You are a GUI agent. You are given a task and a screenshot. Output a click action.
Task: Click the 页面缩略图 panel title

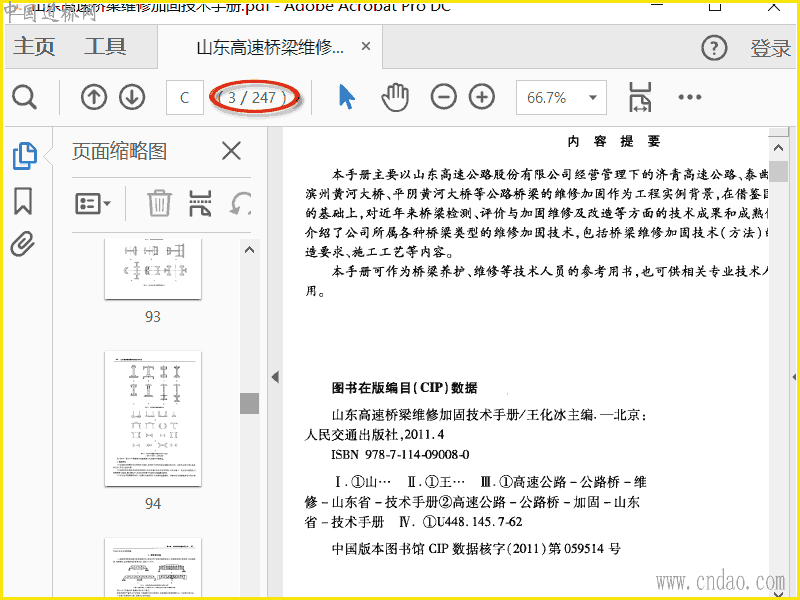pos(119,151)
